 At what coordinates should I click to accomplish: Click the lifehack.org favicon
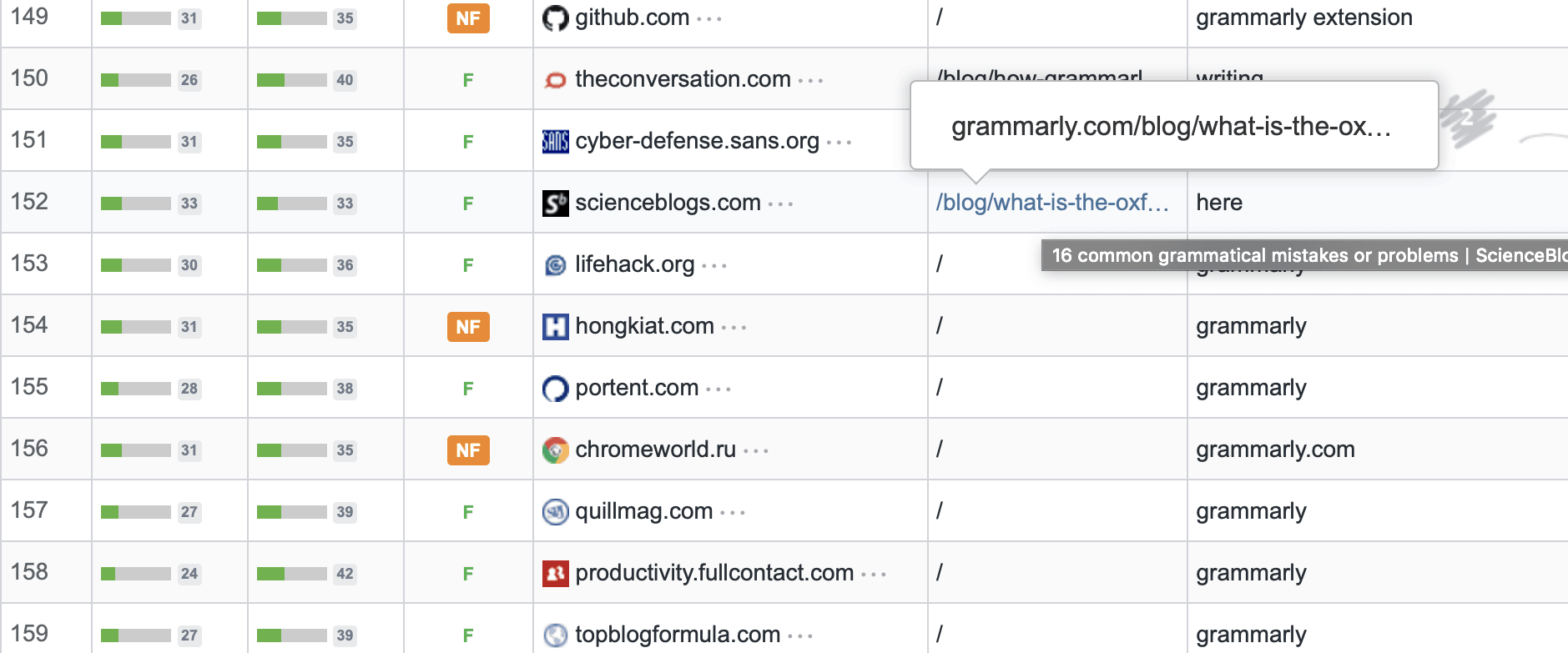point(555,264)
